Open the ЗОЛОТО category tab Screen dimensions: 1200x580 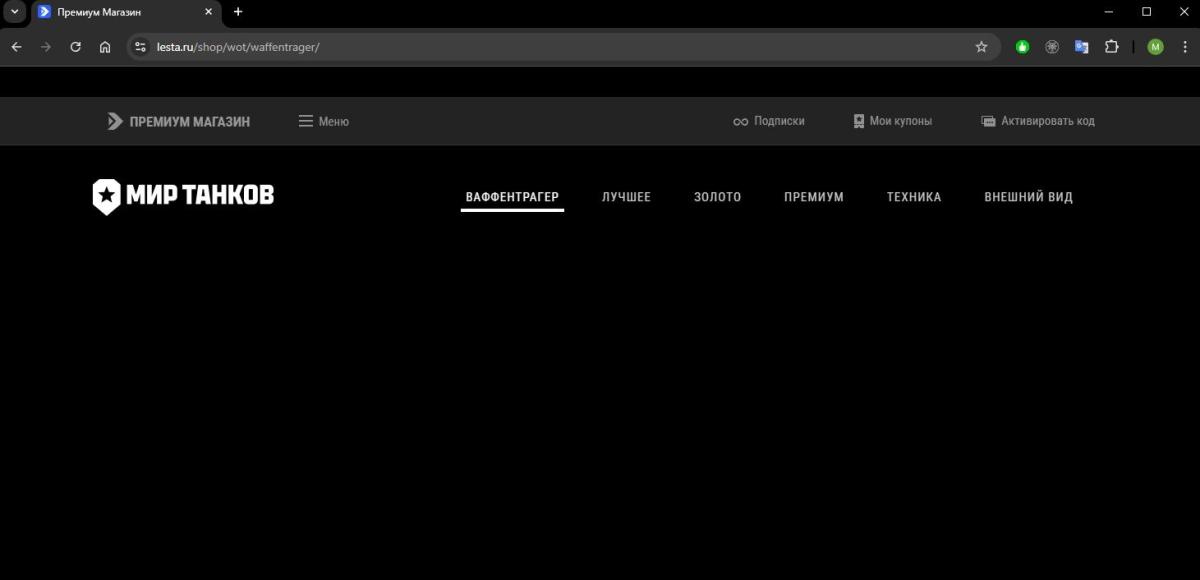tap(717, 197)
